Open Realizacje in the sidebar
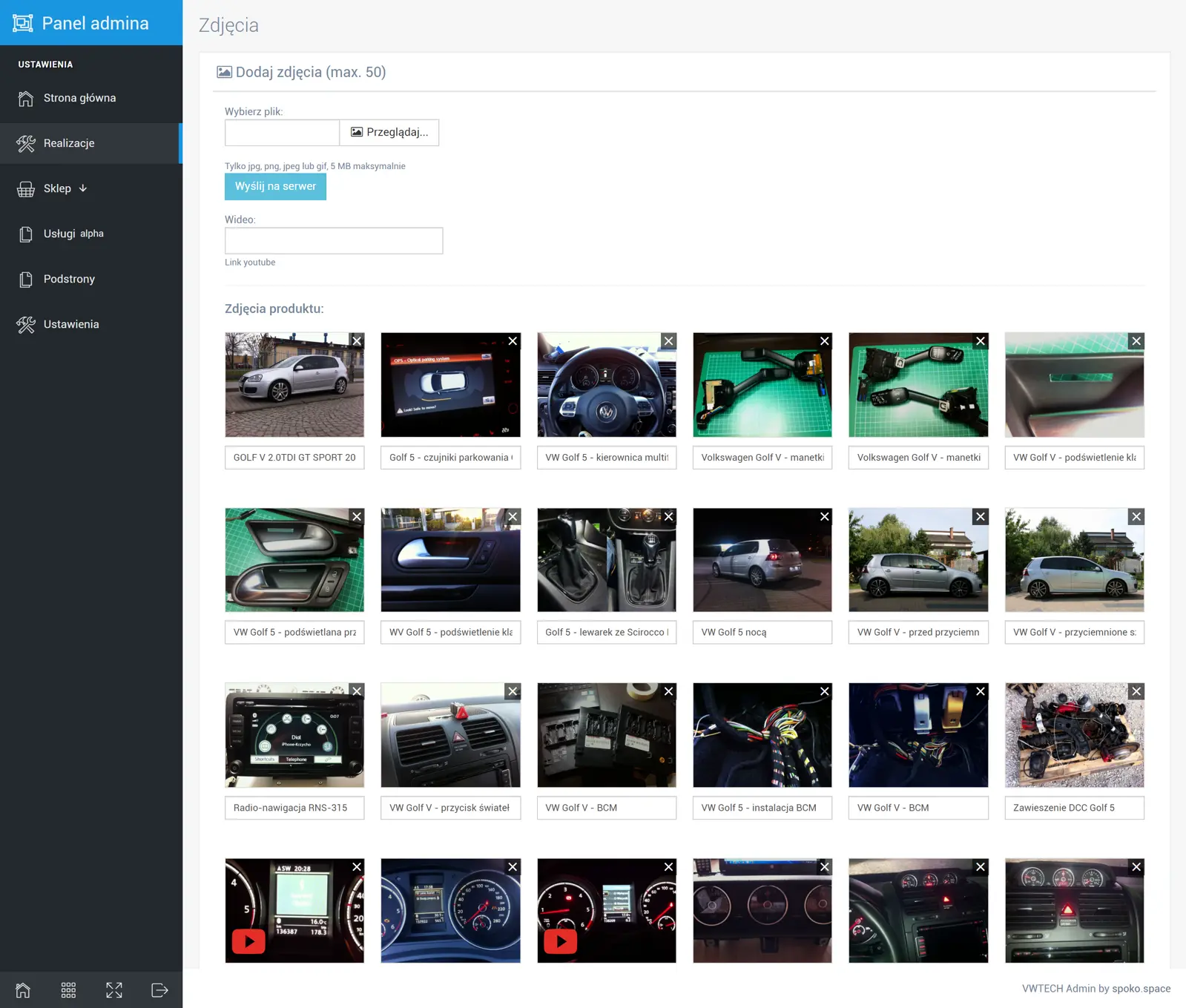 point(69,143)
